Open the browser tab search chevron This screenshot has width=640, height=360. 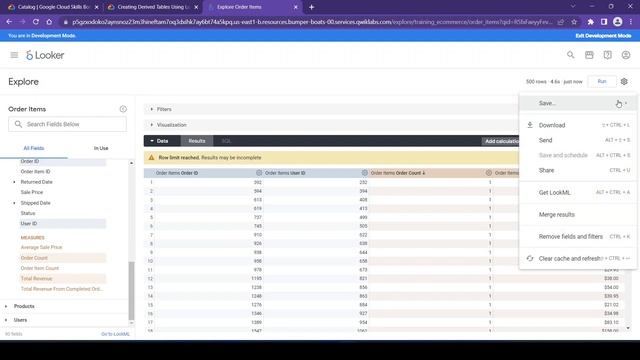tap(573, 7)
